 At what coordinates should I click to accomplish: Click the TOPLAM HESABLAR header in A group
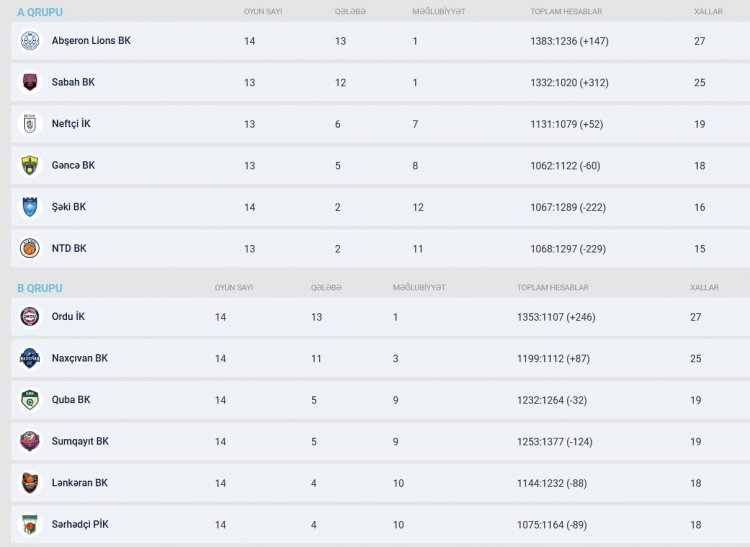click(566, 12)
